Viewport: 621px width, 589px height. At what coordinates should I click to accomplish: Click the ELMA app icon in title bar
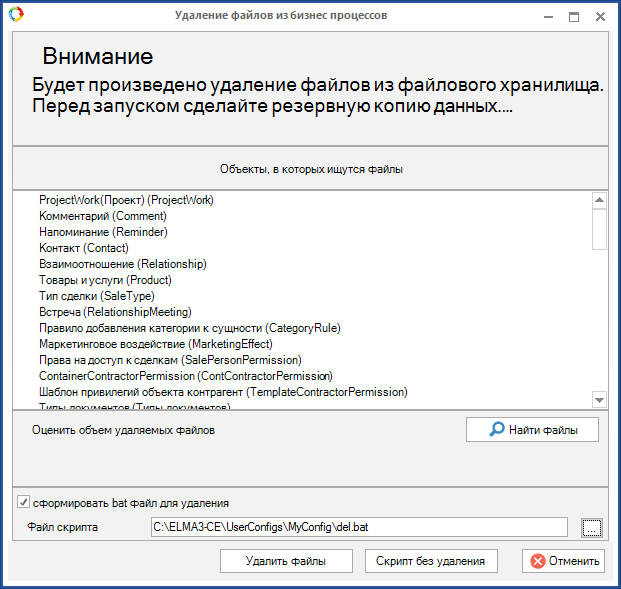point(14,15)
